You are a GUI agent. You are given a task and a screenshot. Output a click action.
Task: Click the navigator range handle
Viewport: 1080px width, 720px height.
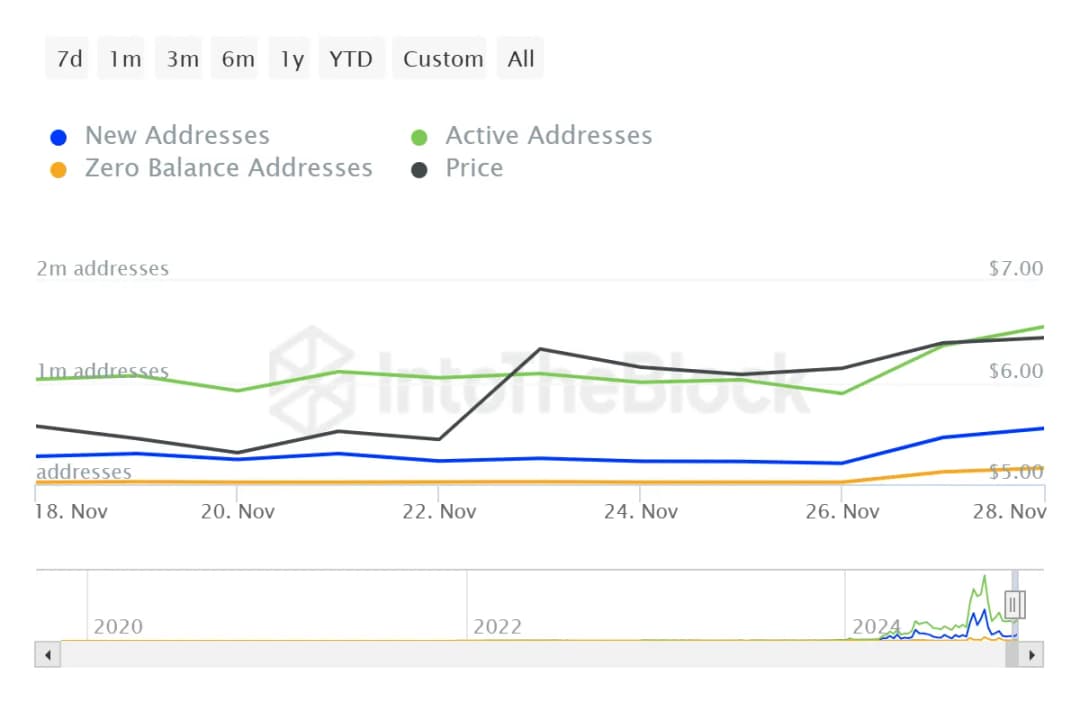pyautogui.click(x=1014, y=604)
